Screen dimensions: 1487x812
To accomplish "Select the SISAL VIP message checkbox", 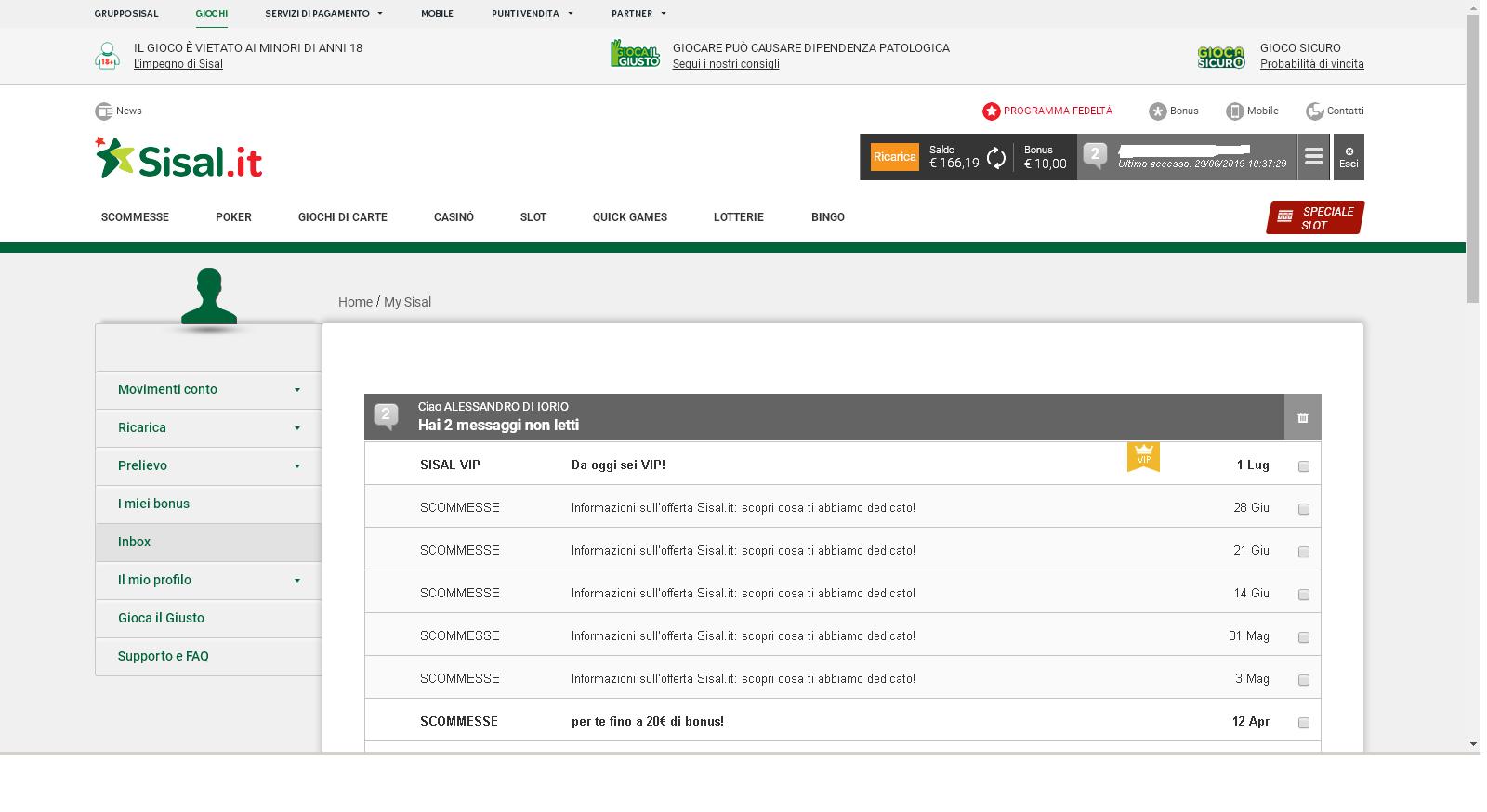I will click(1304, 466).
